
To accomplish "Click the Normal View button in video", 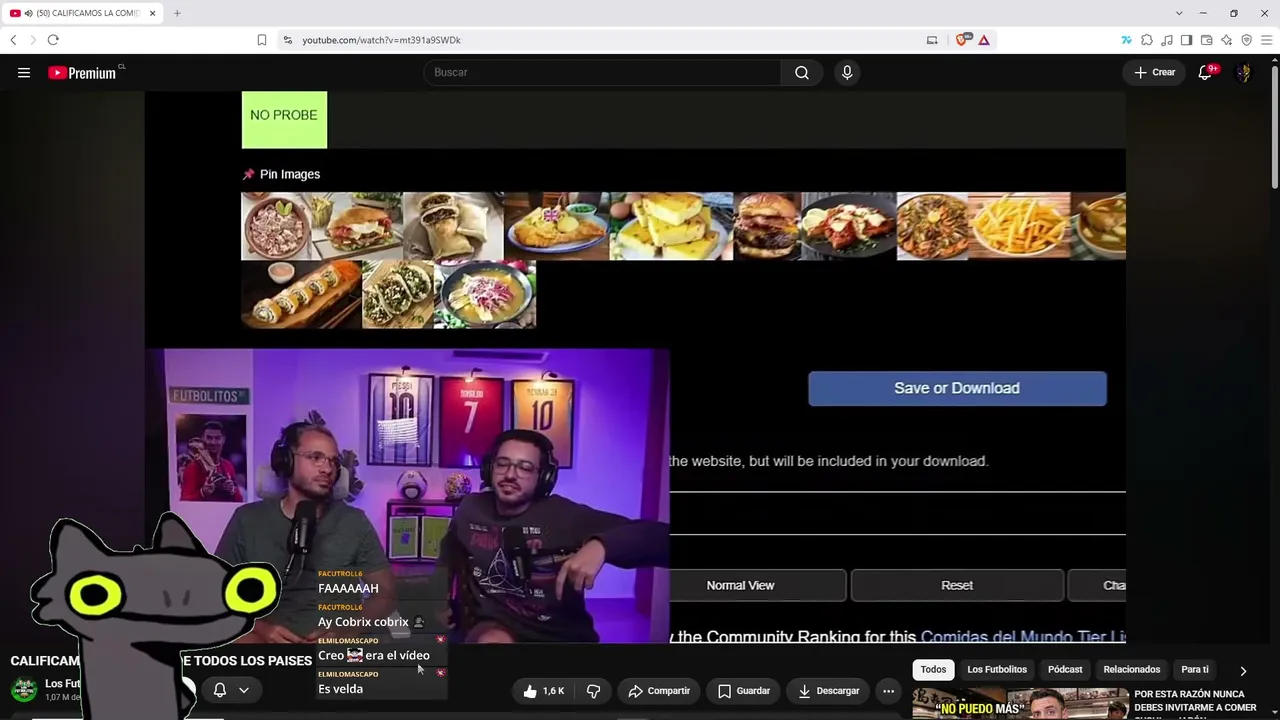I will (x=740, y=585).
